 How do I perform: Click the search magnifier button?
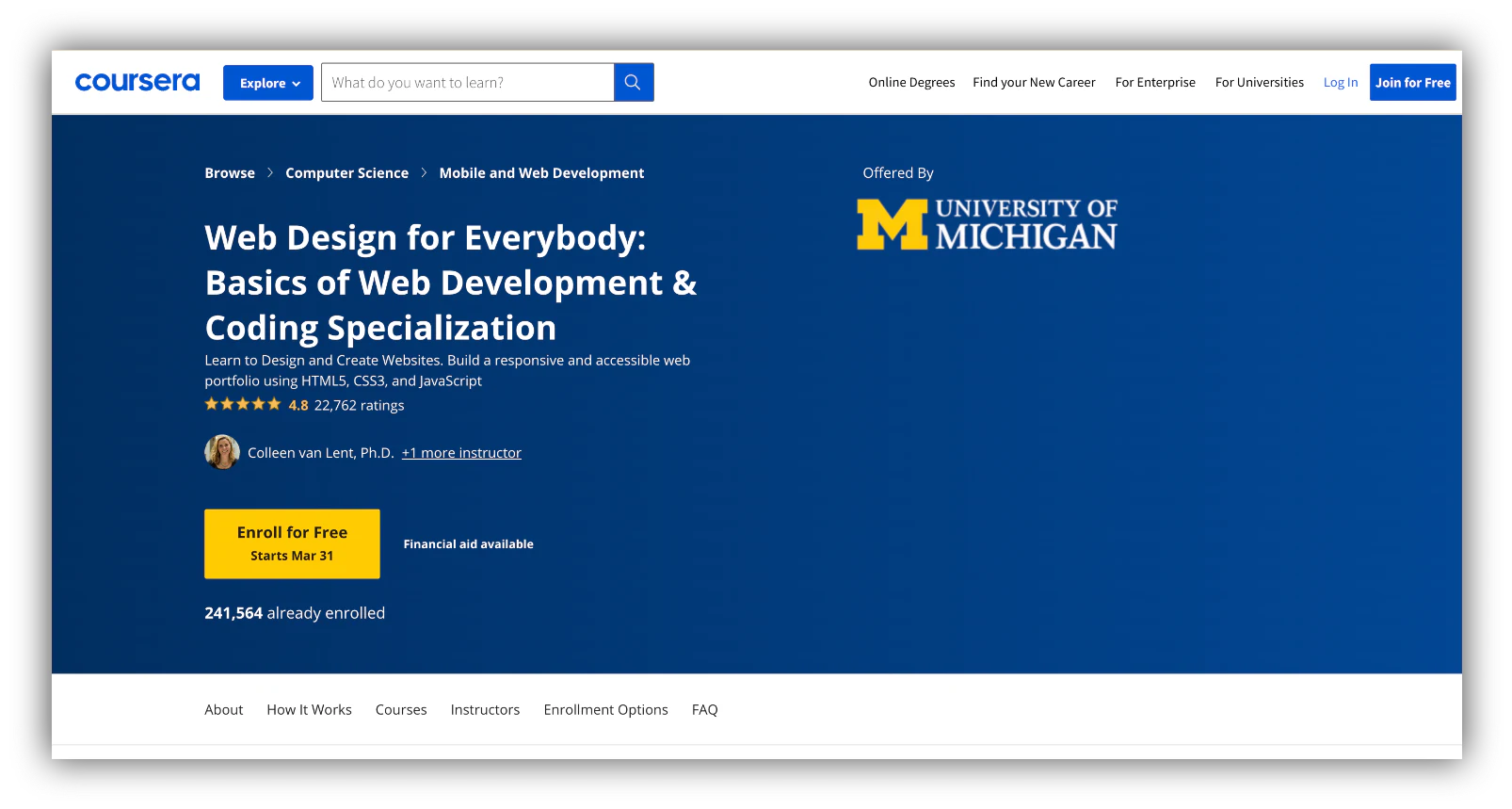(x=634, y=83)
